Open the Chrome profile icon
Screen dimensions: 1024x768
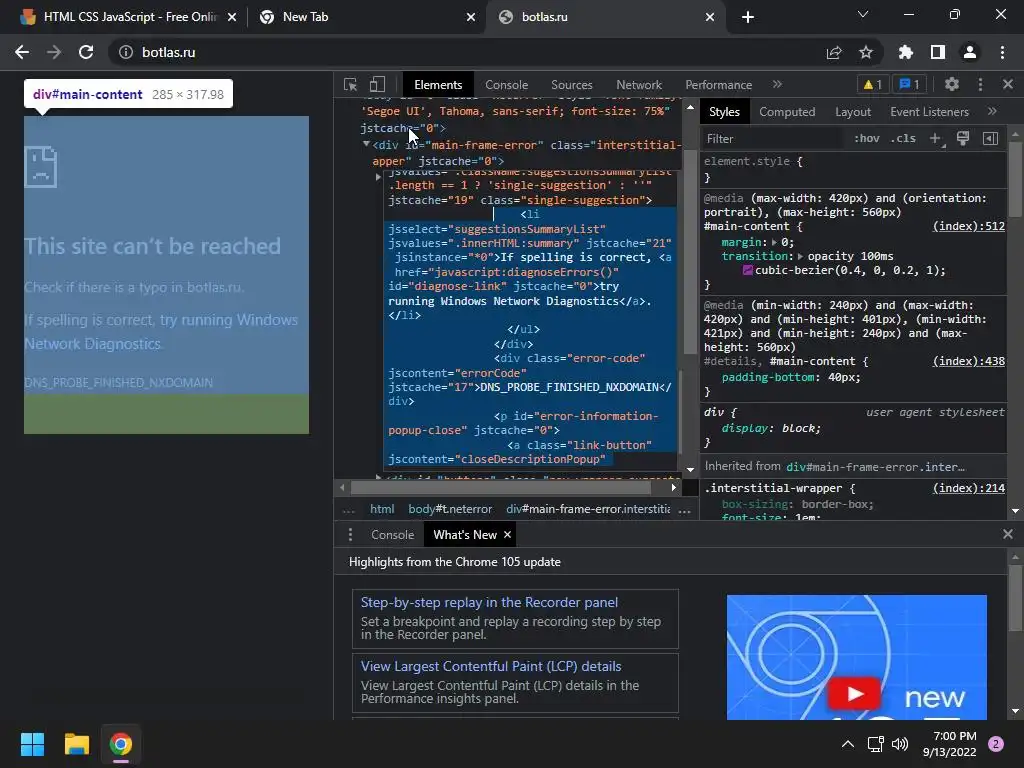tap(970, 52)
